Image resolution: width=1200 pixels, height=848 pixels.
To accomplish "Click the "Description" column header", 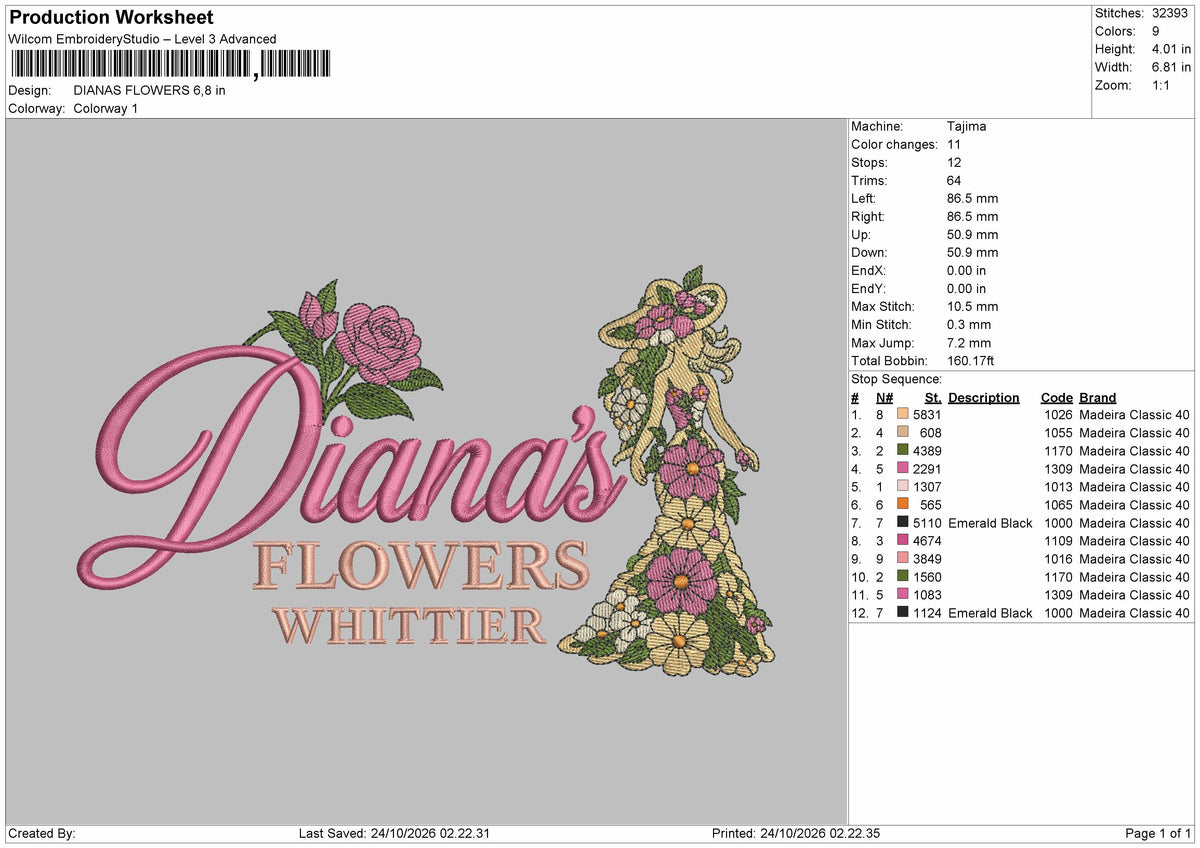I will 984,397.
